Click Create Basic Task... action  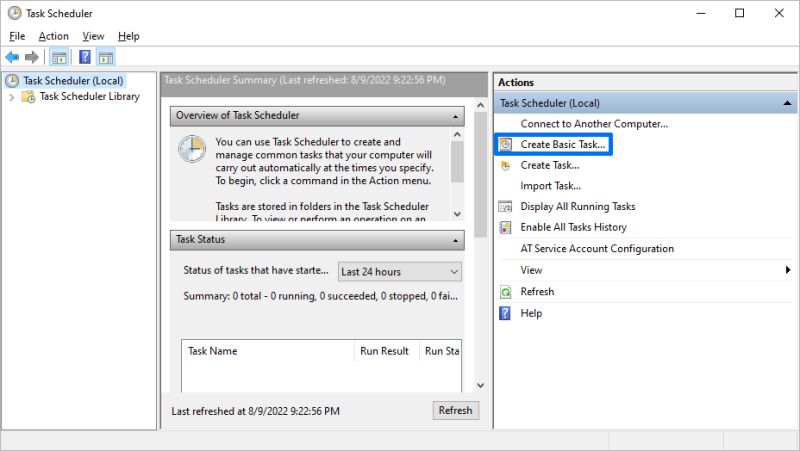click(563, 144)
